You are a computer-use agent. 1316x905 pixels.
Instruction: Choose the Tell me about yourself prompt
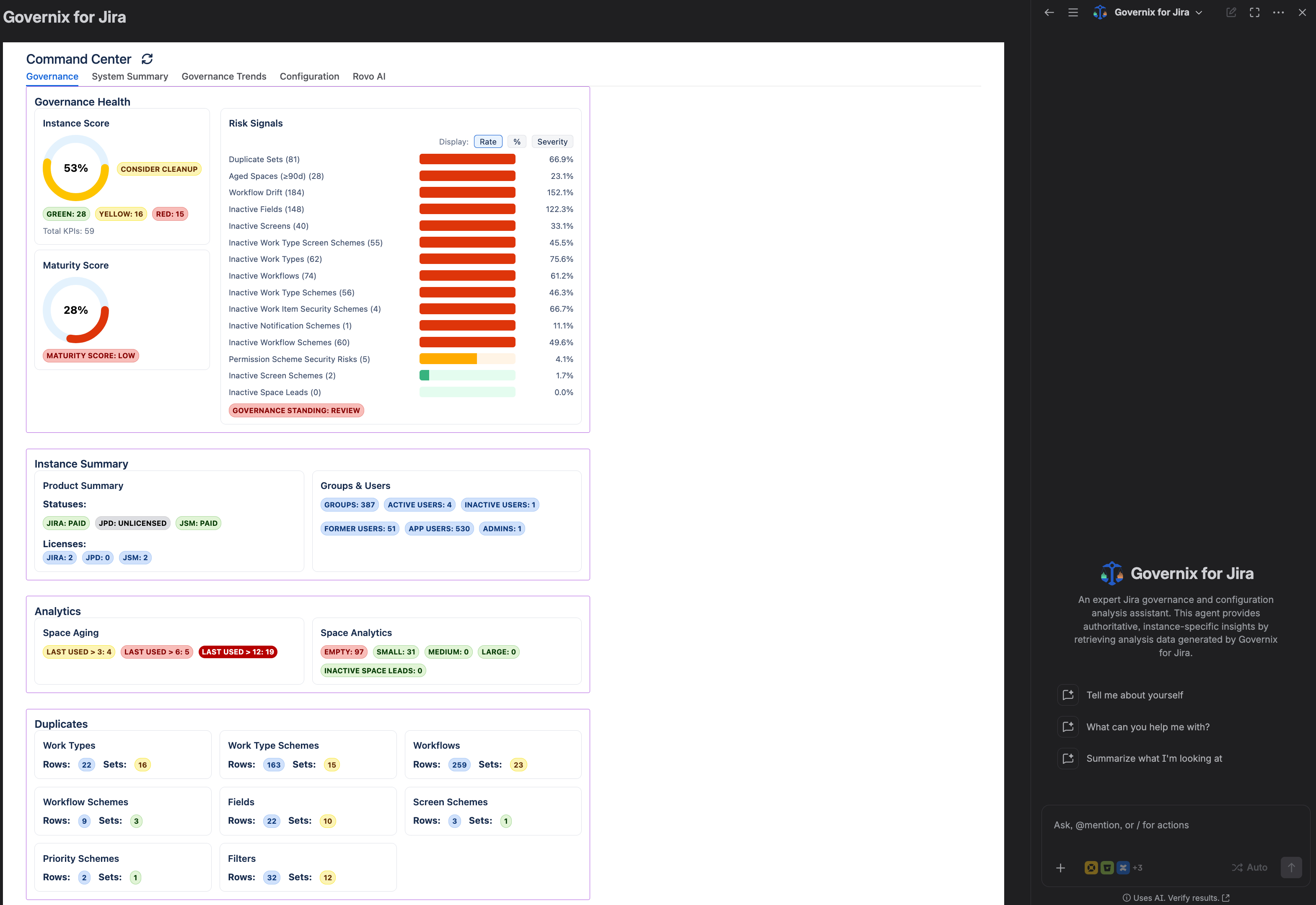1135,695
